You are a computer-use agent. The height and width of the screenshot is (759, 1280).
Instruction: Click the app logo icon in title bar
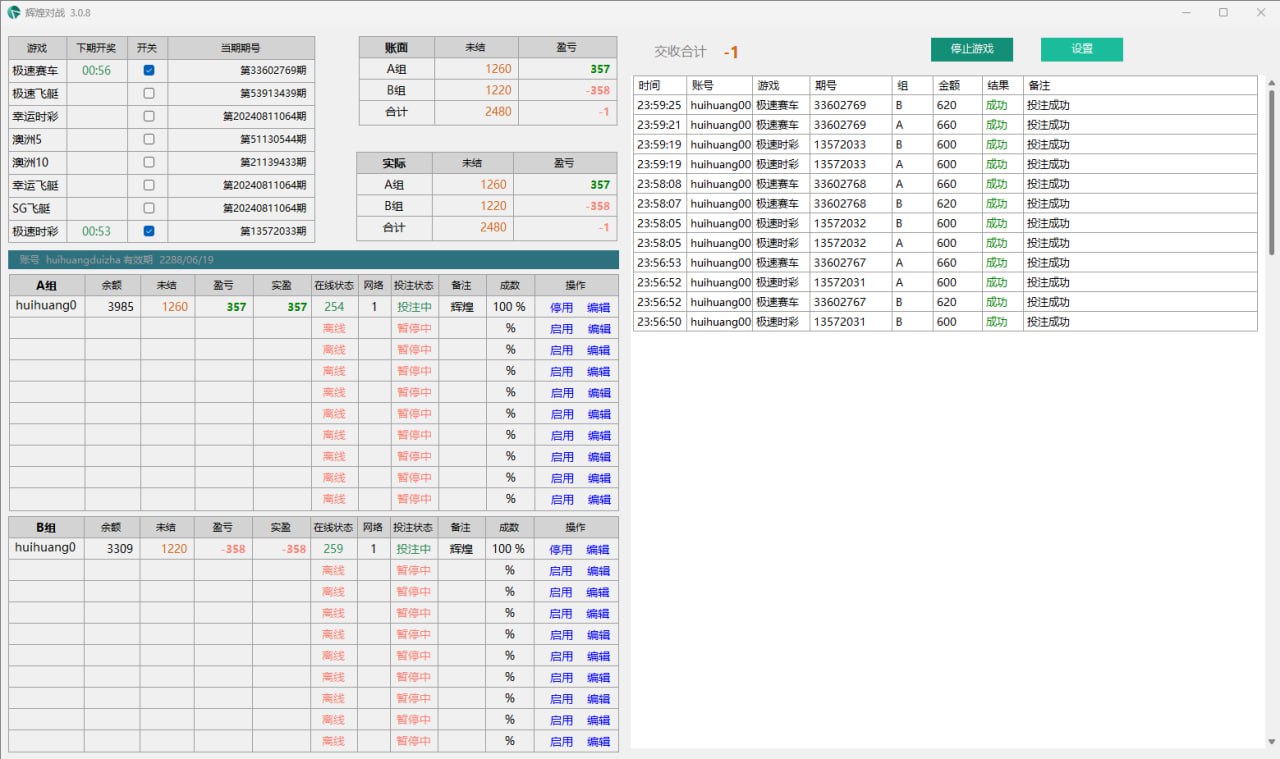(x=13, y=13)
